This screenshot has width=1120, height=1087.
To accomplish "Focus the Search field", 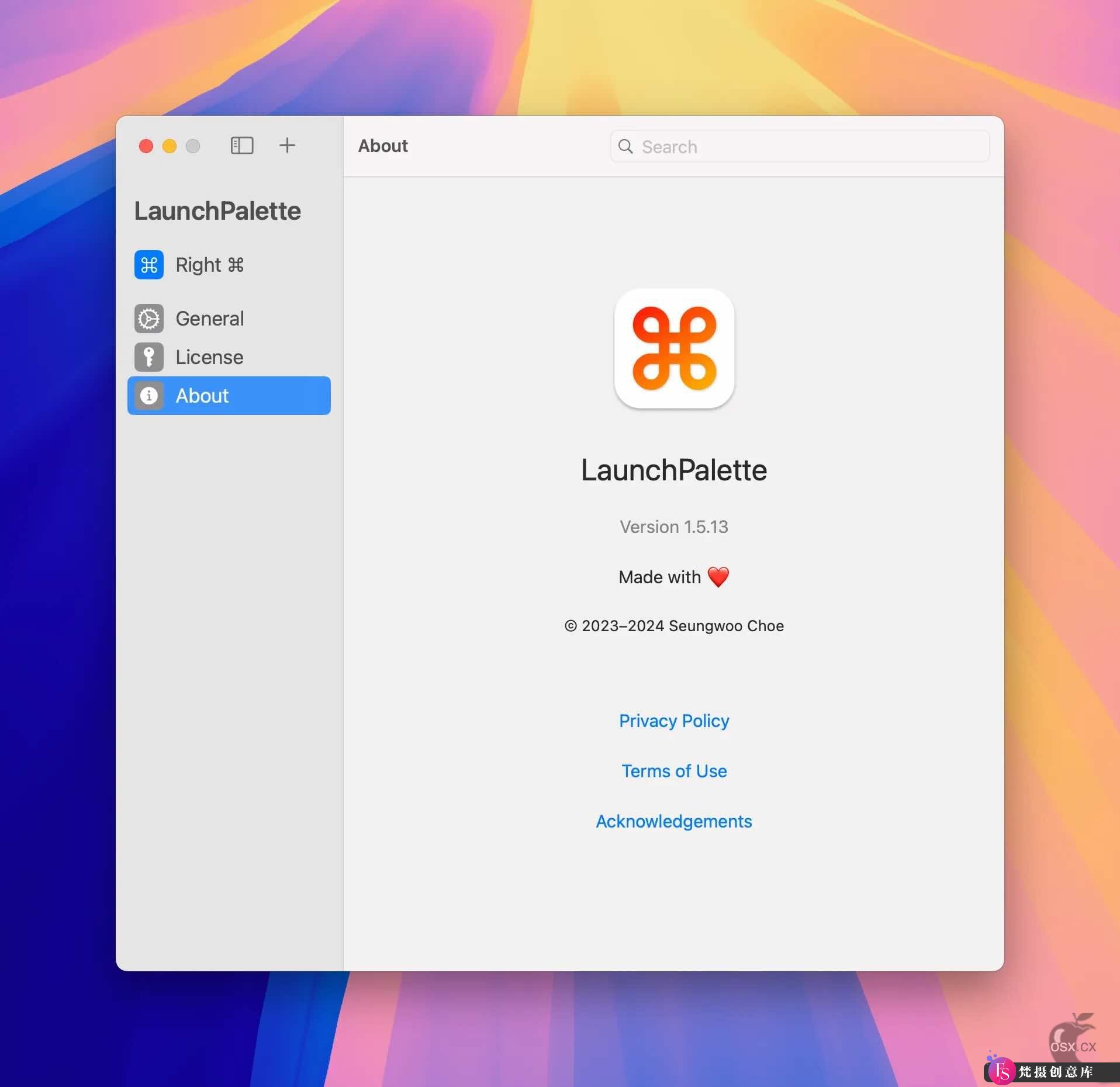I will (800, 147).
